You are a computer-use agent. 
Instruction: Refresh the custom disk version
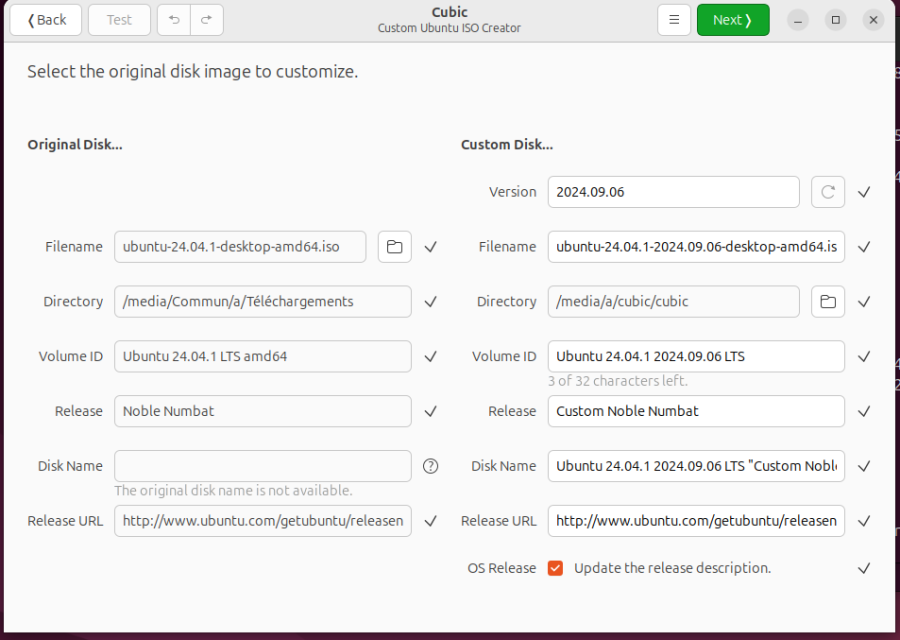tap(828, 192)
